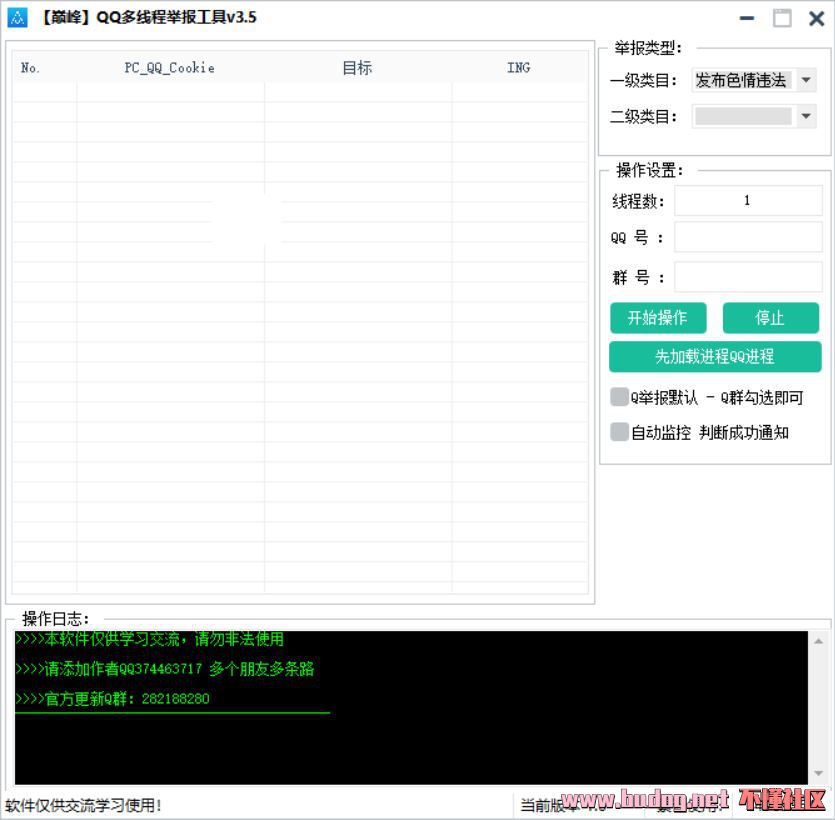This screenshot has width=835, height=820.
Task: Click the 线程数 input field
Action: [x=748, y=201]
